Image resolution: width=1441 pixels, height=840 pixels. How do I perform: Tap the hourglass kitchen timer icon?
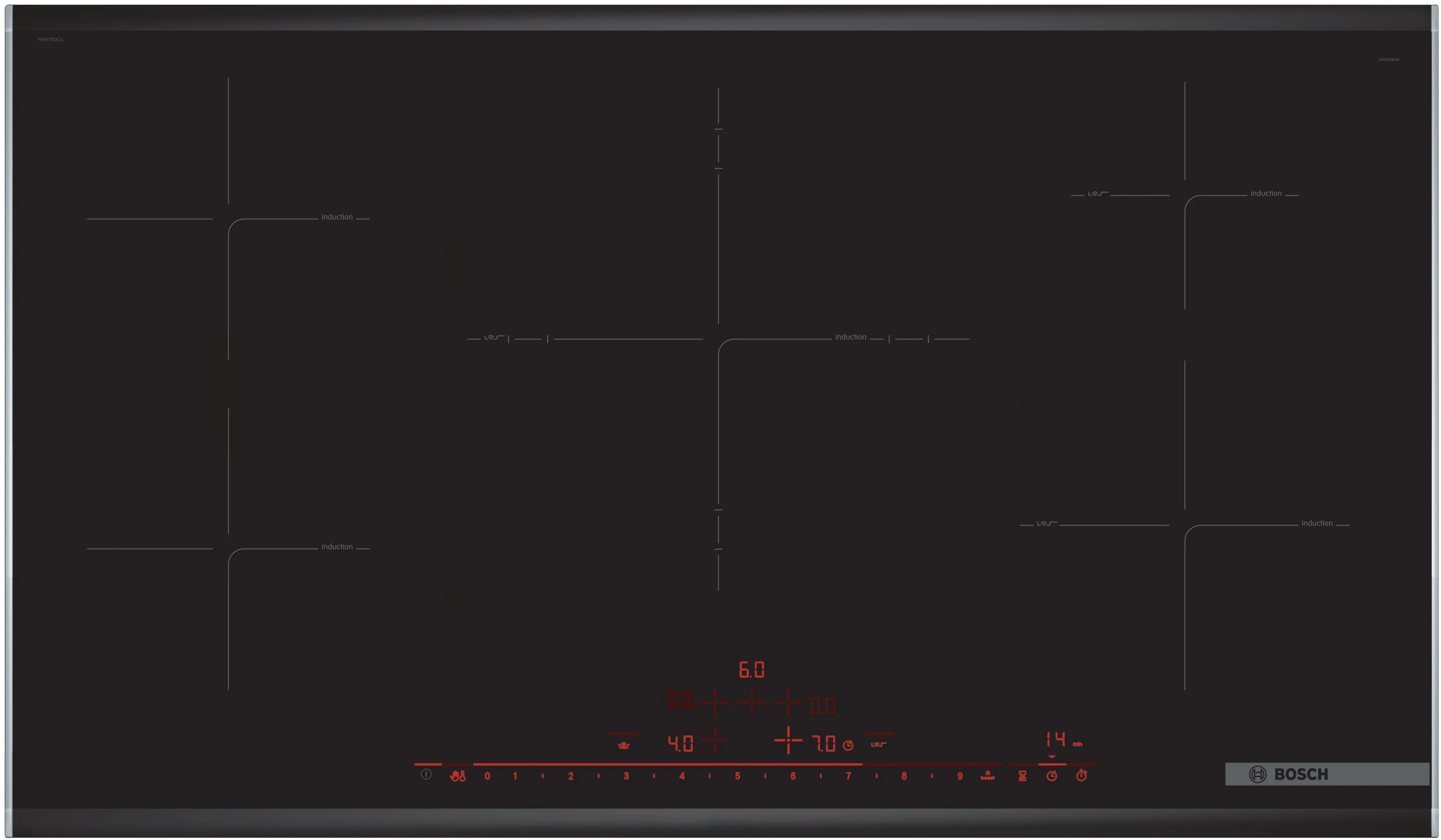pyautogui.click(x=1022, y=776)
